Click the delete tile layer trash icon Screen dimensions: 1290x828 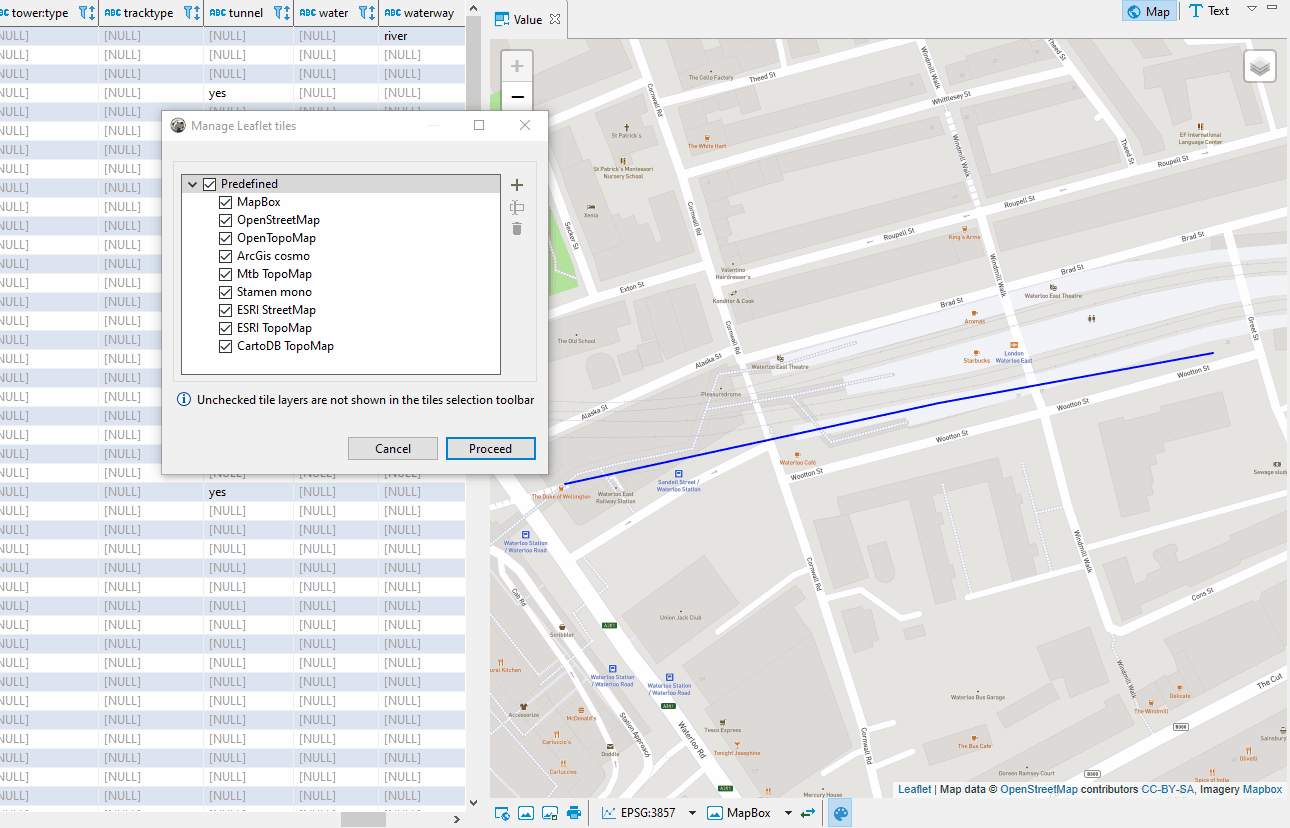pos(517,229)
